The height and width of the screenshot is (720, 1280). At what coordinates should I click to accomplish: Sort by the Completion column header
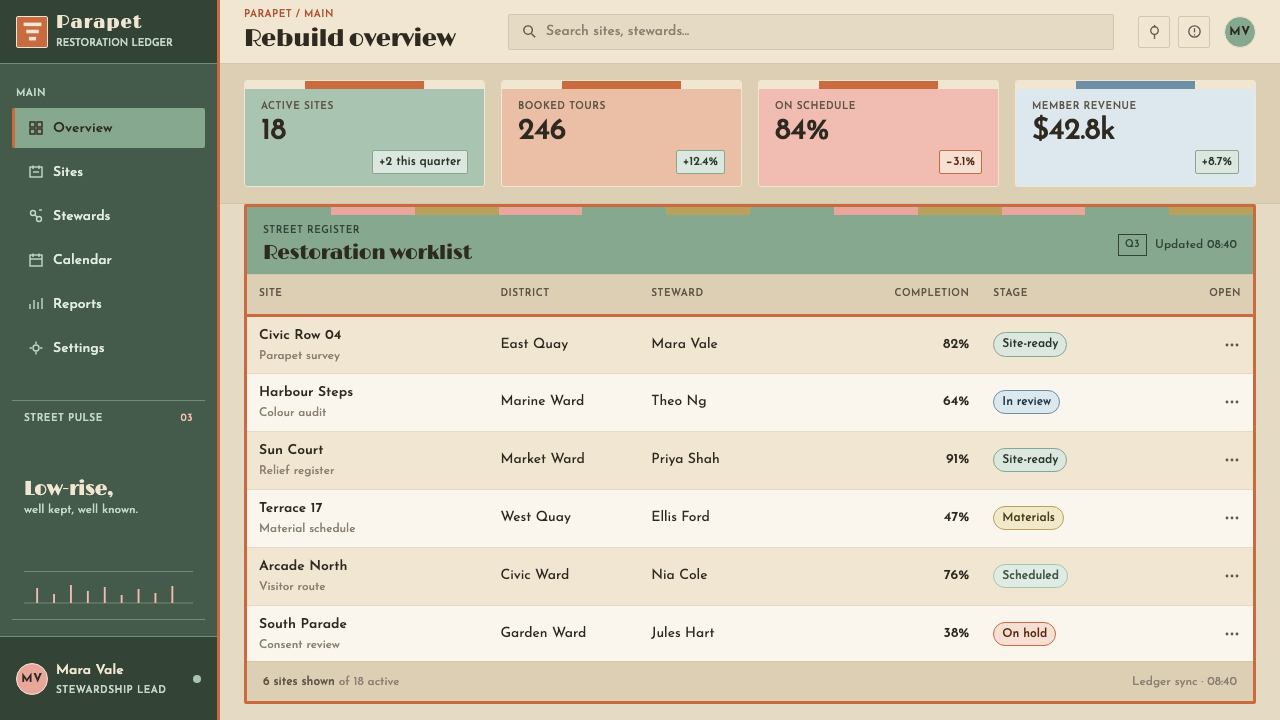pos(931,293)
